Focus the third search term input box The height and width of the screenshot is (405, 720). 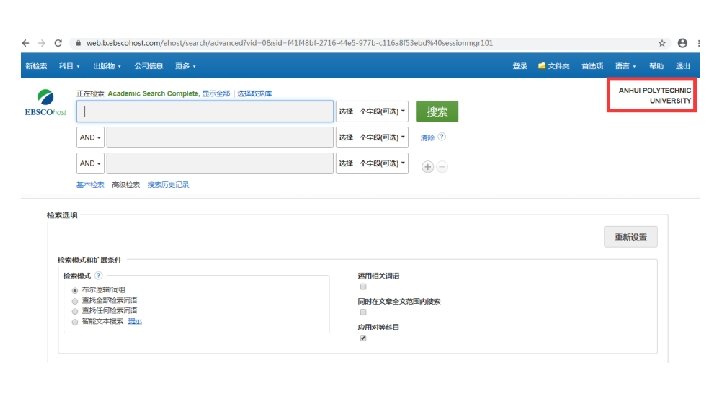click(x=220, y=163)
